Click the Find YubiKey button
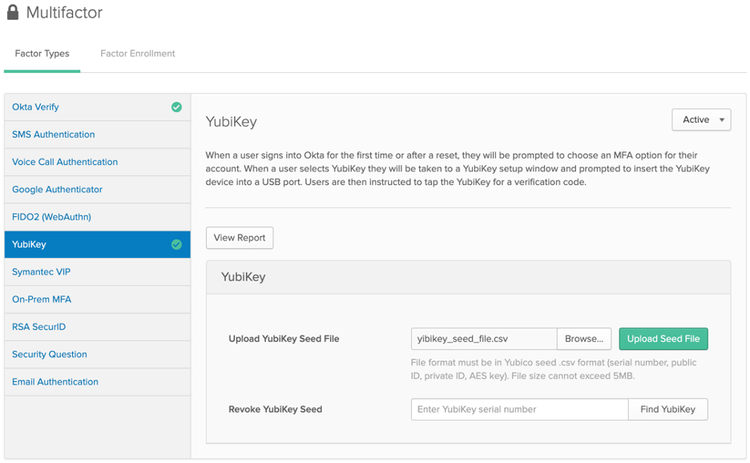Screen dimensions: 750x463 (668, 409)
